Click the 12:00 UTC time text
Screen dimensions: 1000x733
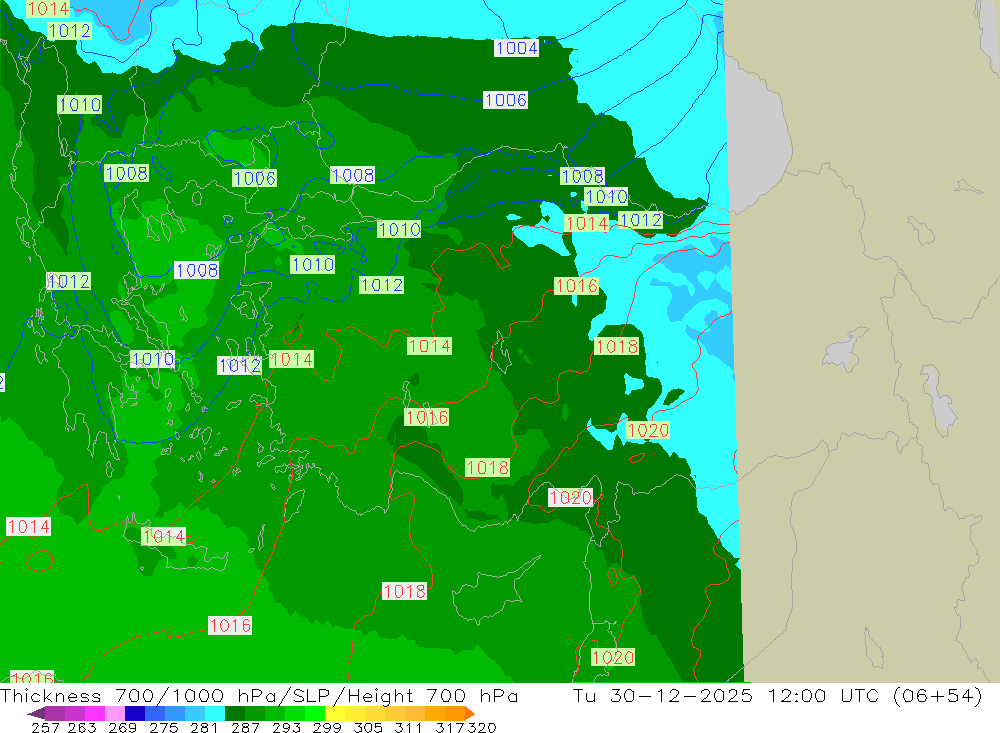click(x=823, y=695)
